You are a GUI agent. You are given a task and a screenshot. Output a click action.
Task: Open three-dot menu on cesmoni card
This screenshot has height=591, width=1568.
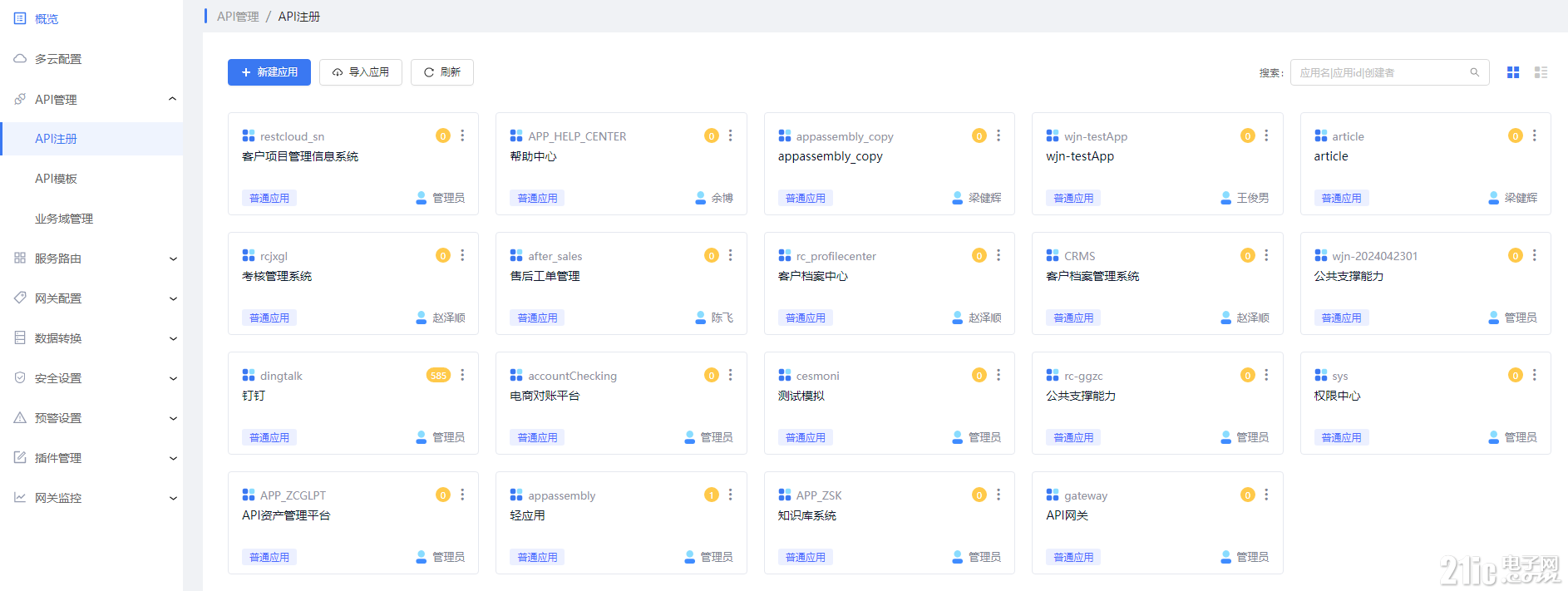[x=998, y=375]
